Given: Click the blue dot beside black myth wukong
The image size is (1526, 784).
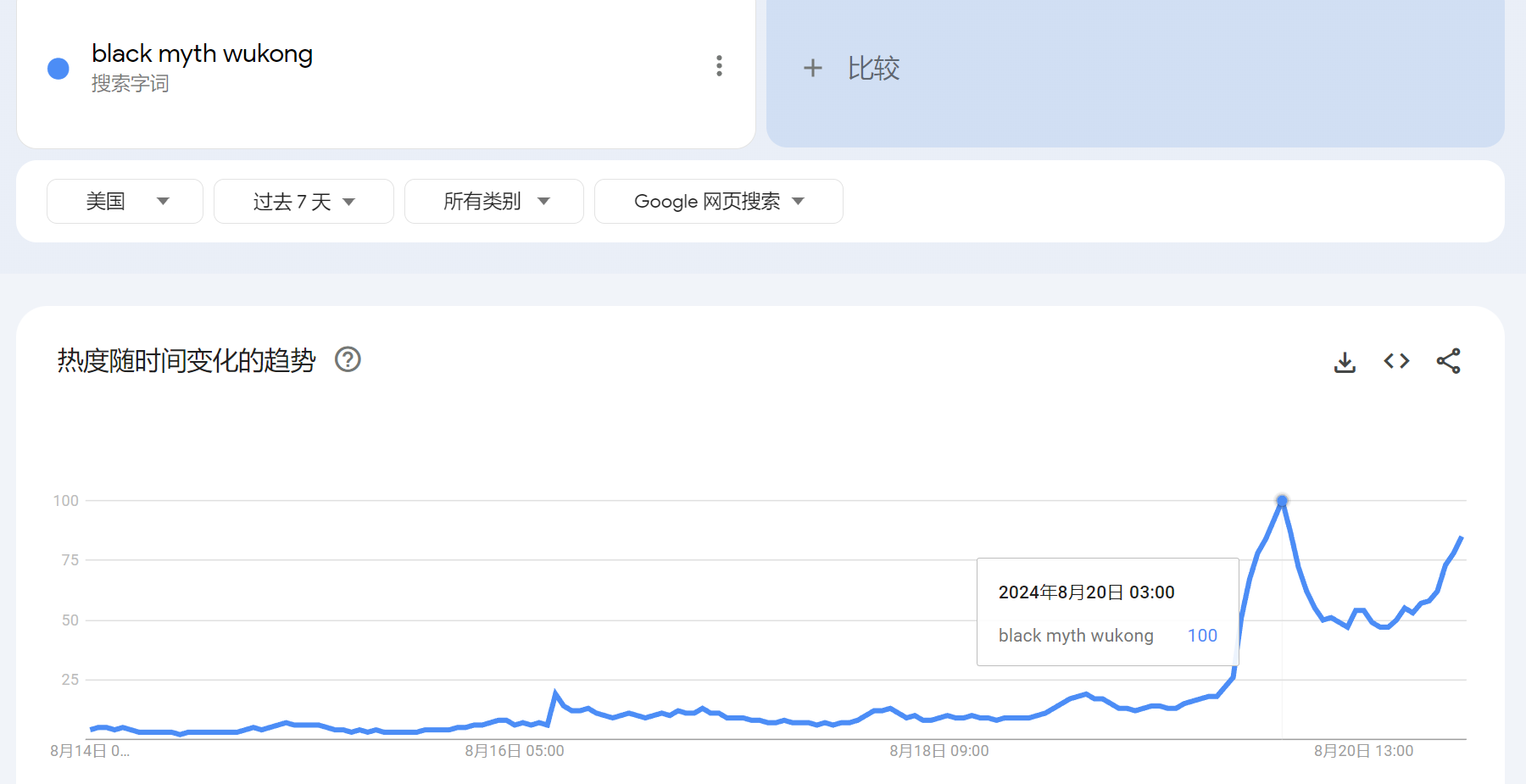Looking at the screenshot, I should pos(58,69).
